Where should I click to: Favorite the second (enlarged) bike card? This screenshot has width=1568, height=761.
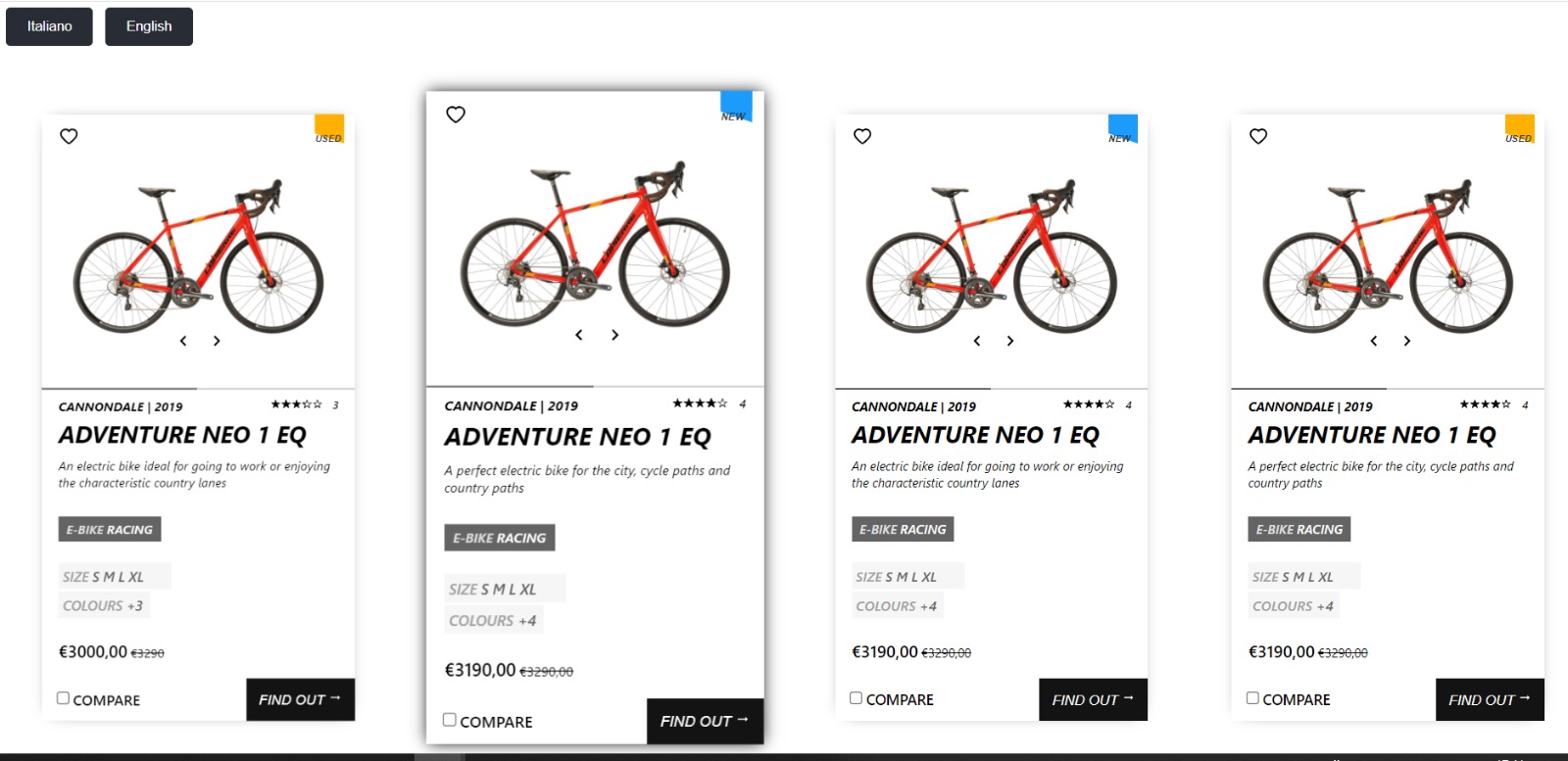coord(456,115)
